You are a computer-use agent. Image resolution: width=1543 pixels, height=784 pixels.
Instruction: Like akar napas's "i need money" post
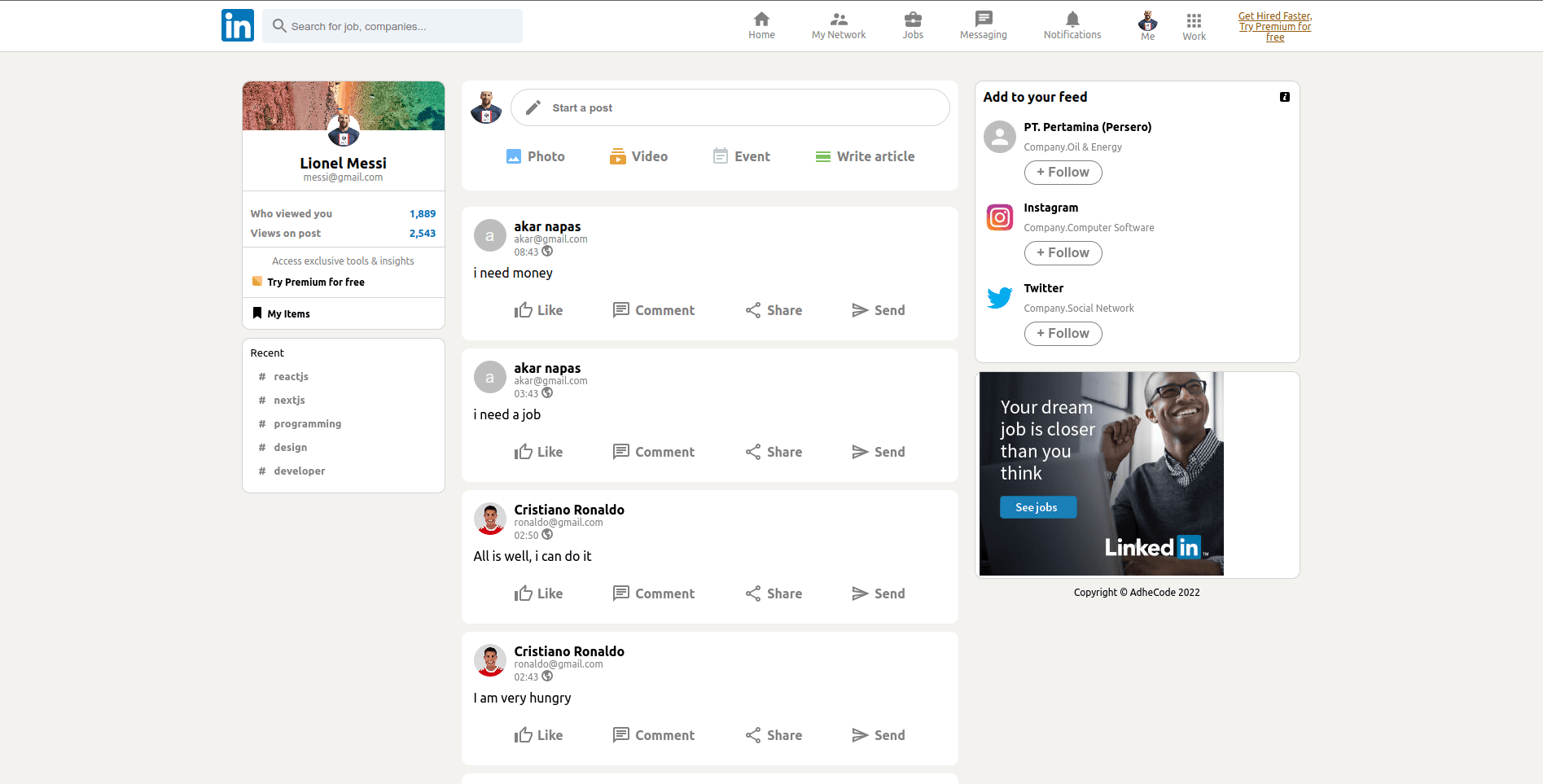(x=538, y=310)
